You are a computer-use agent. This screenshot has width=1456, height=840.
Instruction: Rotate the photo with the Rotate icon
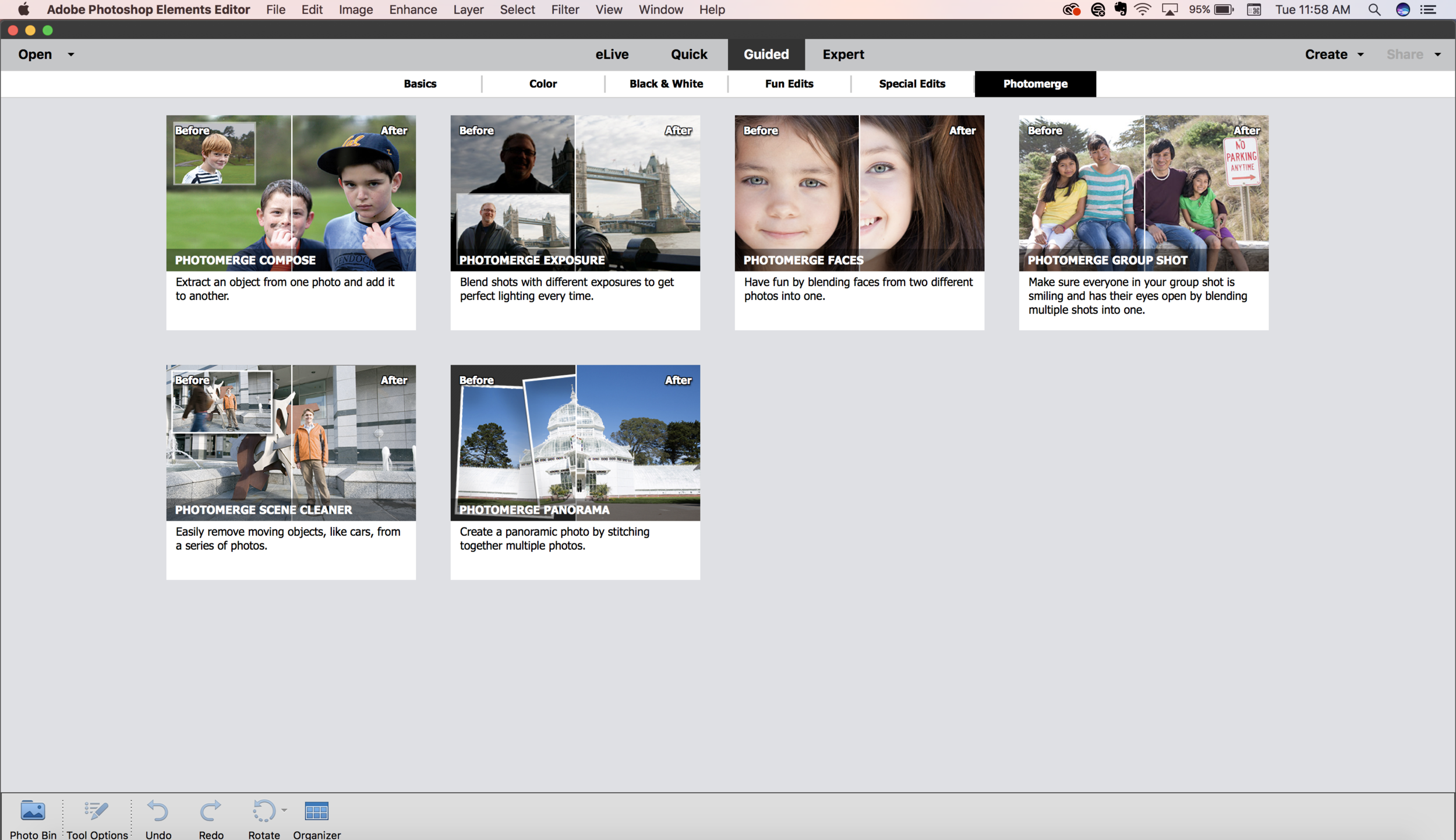(263, 810)
